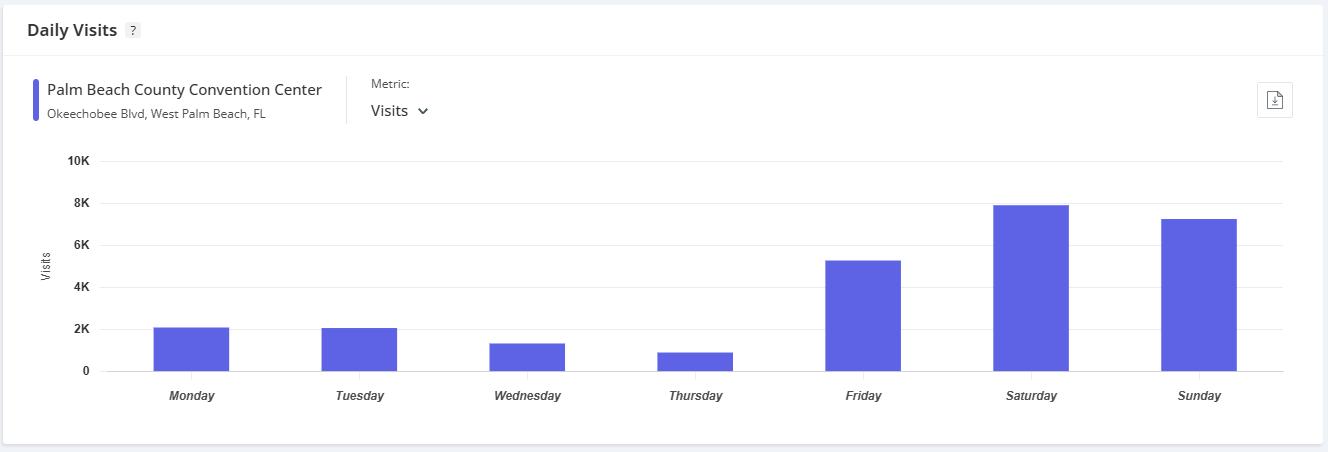The image size is (1328, 452).
Task: Click the Daily Visits panel title
Action: 72,30
